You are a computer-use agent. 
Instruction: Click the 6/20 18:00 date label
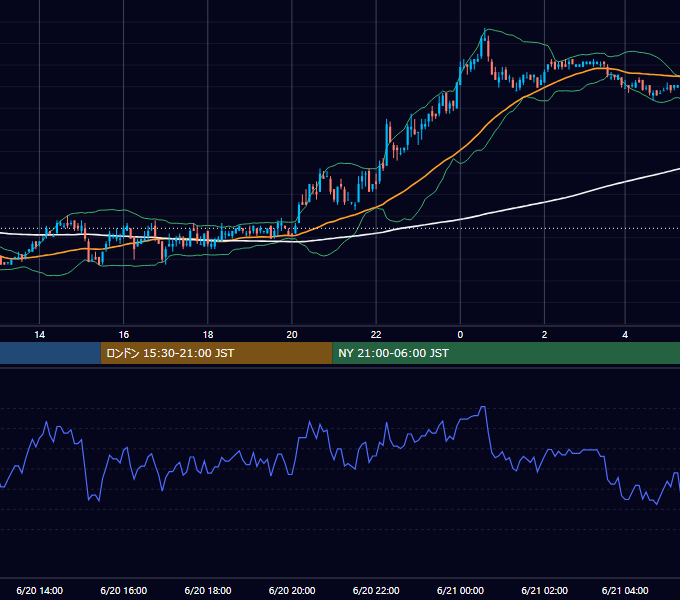[208, 590]
